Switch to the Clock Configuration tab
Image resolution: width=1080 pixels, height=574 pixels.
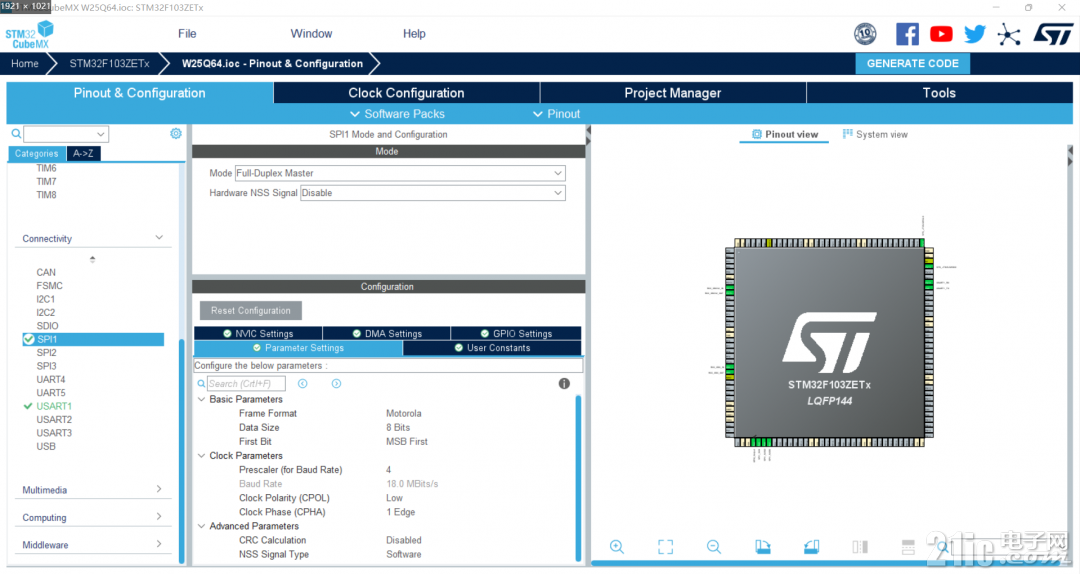click(x=406, y=93)
